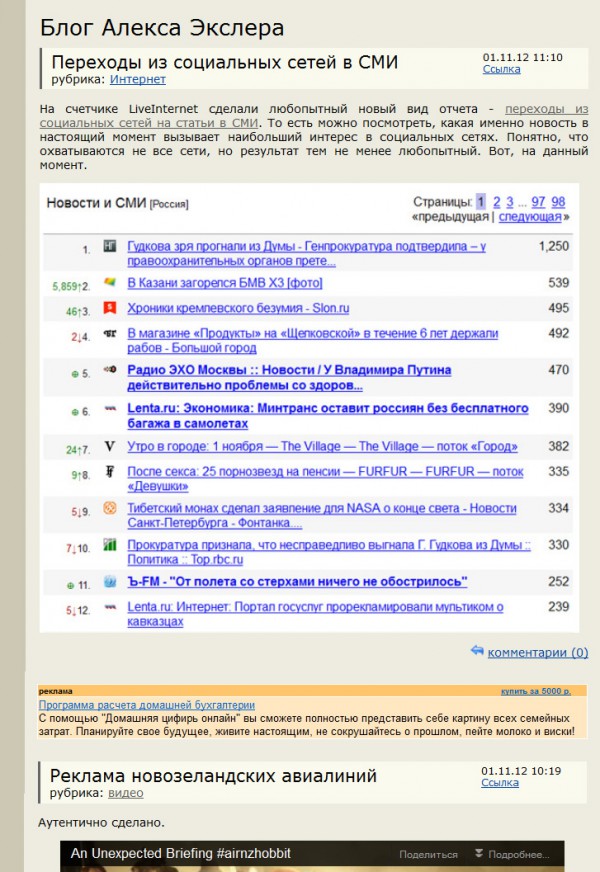Open 'Программа расчета домашней бухгалтерии' ad link
This screenshot has width=600, height=872.
pyautogui.click(x=147, y=705)
